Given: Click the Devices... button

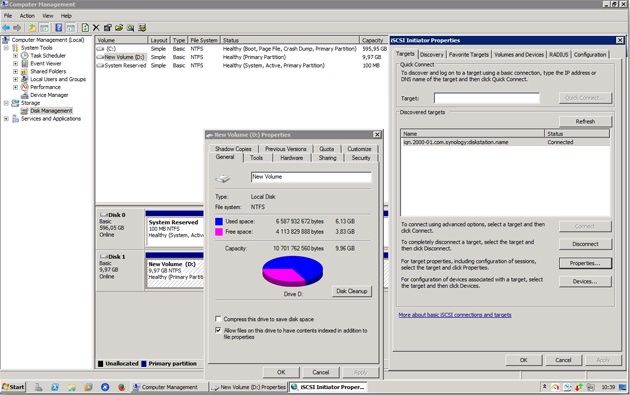Looking at the screenshot, I should pyautogui.click(x=585, y=281).
